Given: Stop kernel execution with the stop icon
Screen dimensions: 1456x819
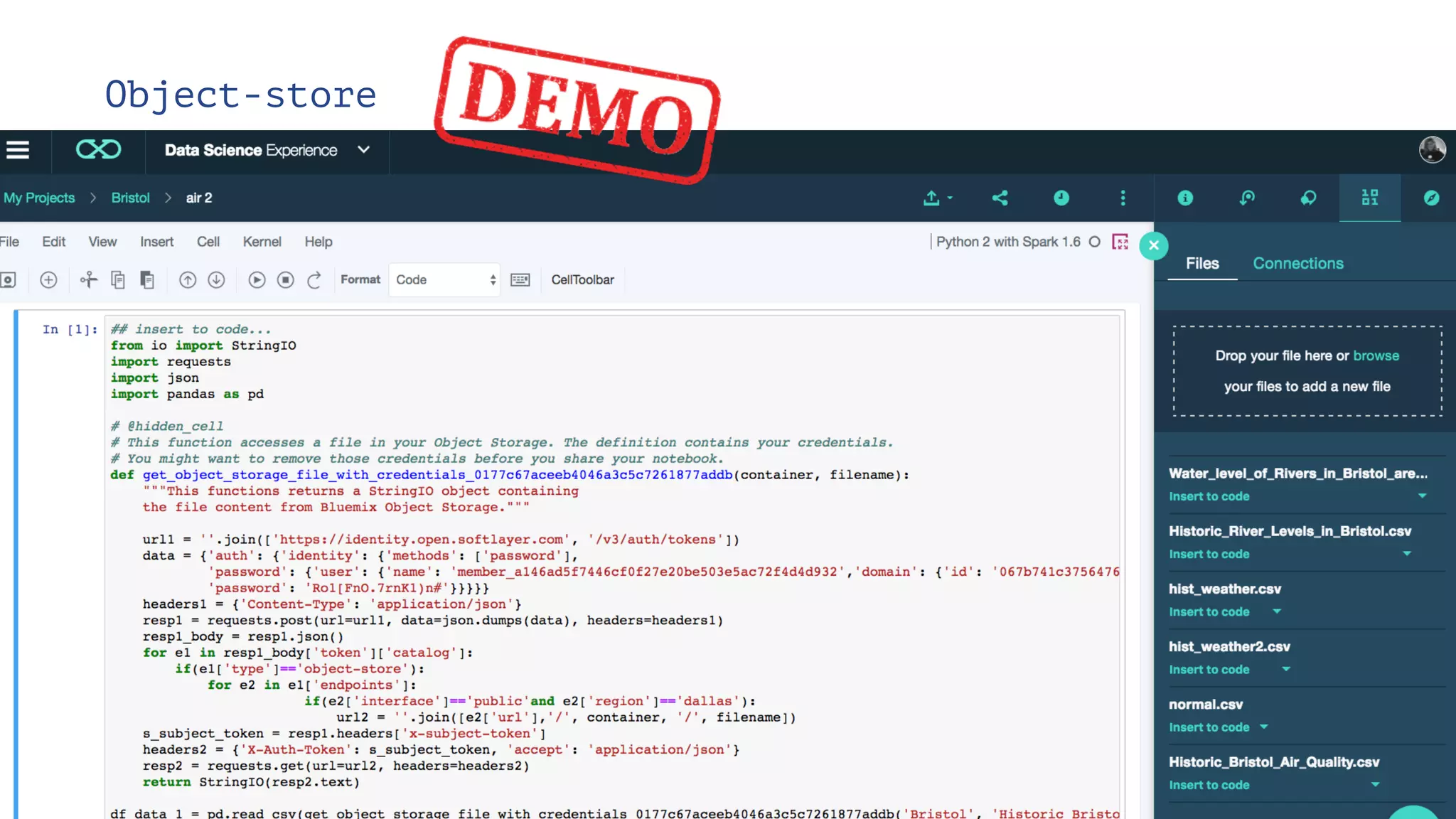Looking at the screenshot, I should coord(286,280).
